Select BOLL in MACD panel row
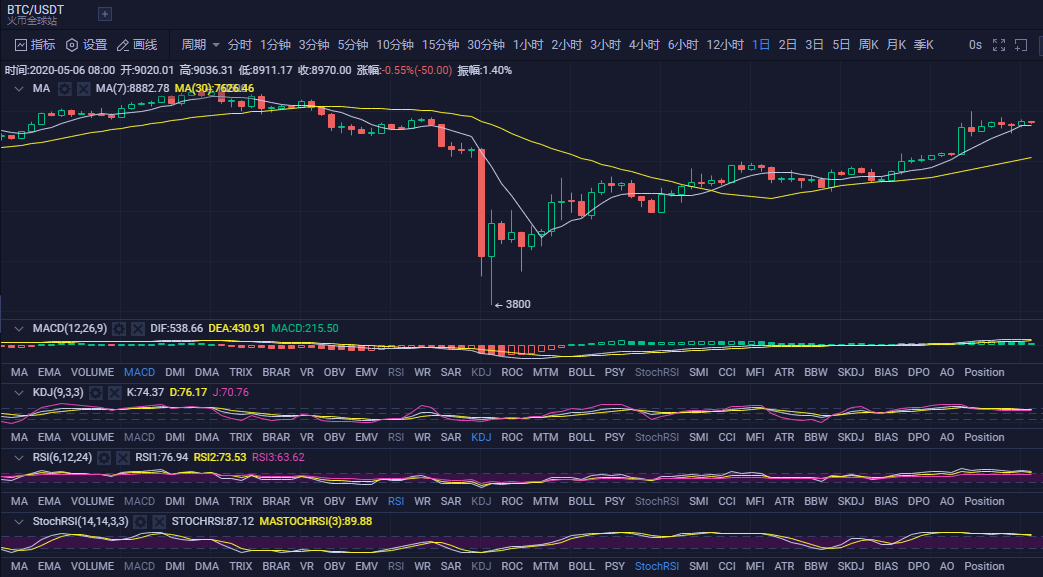Viewport: 1043px width, 577px height. pyautogui.click(x=581, y=372)
